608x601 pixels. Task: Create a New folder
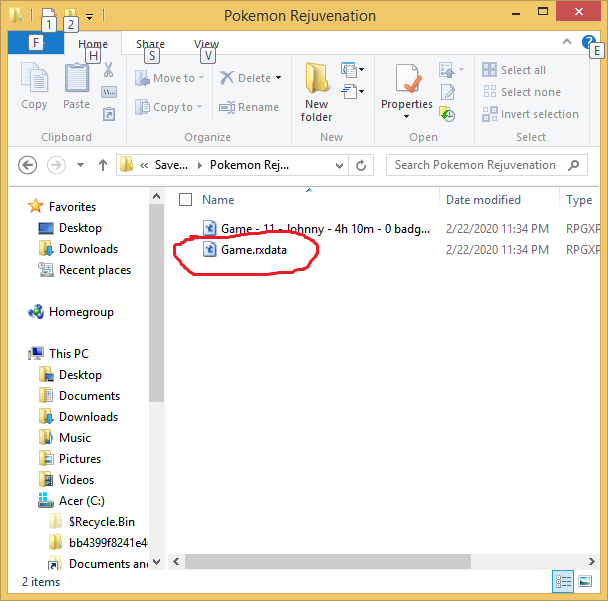pyautogui.click(x=316, y=92)
